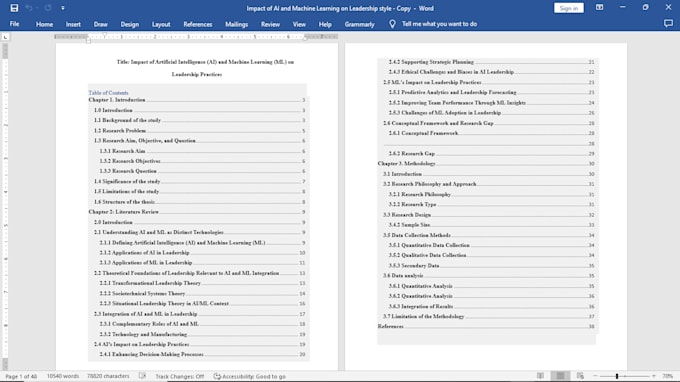Screen dimensions: 680x382
Task: Redo the last action
Action: [x=48, y=8]
